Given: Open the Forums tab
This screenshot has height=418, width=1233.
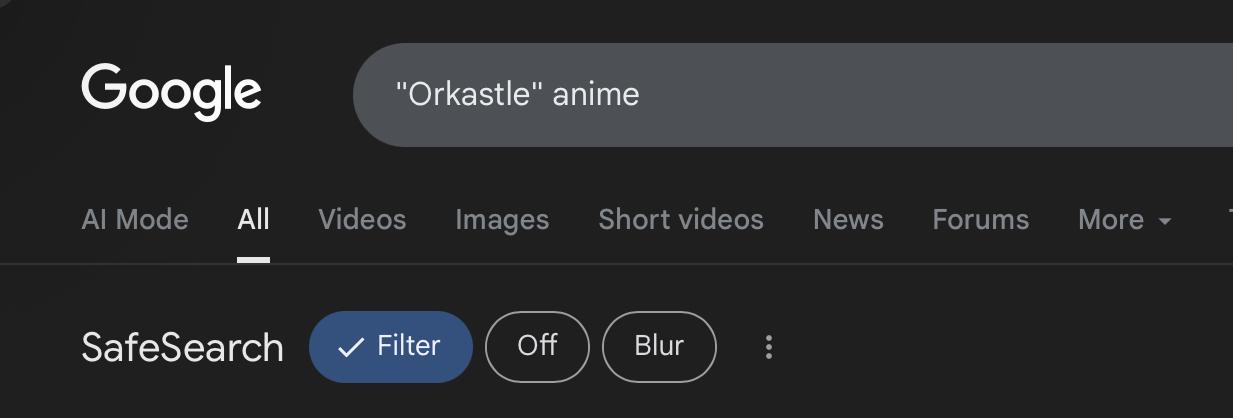Looking at the screenshot, I should [x=980, y=220].
